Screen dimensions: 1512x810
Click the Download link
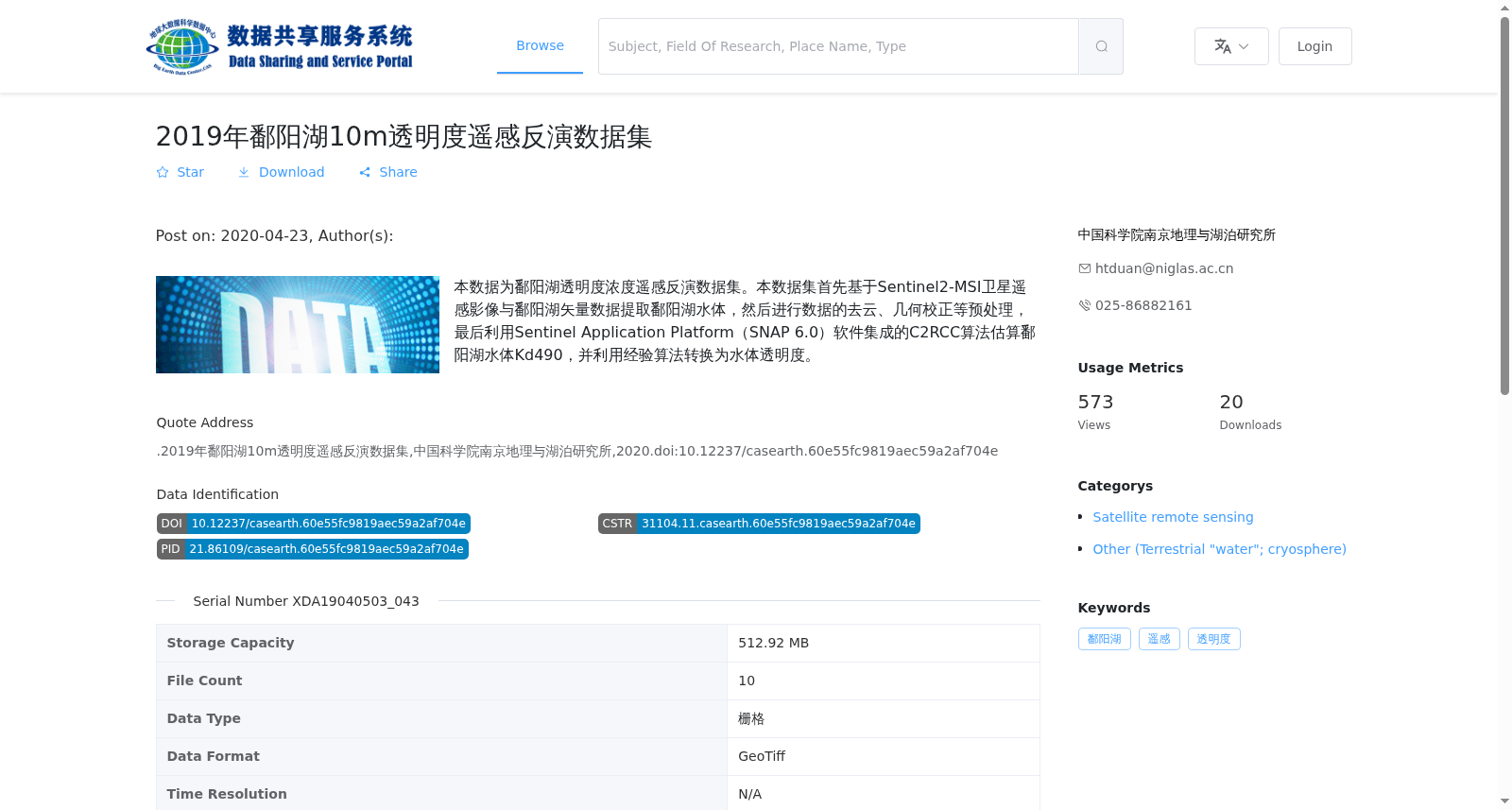tap(281, 172)
